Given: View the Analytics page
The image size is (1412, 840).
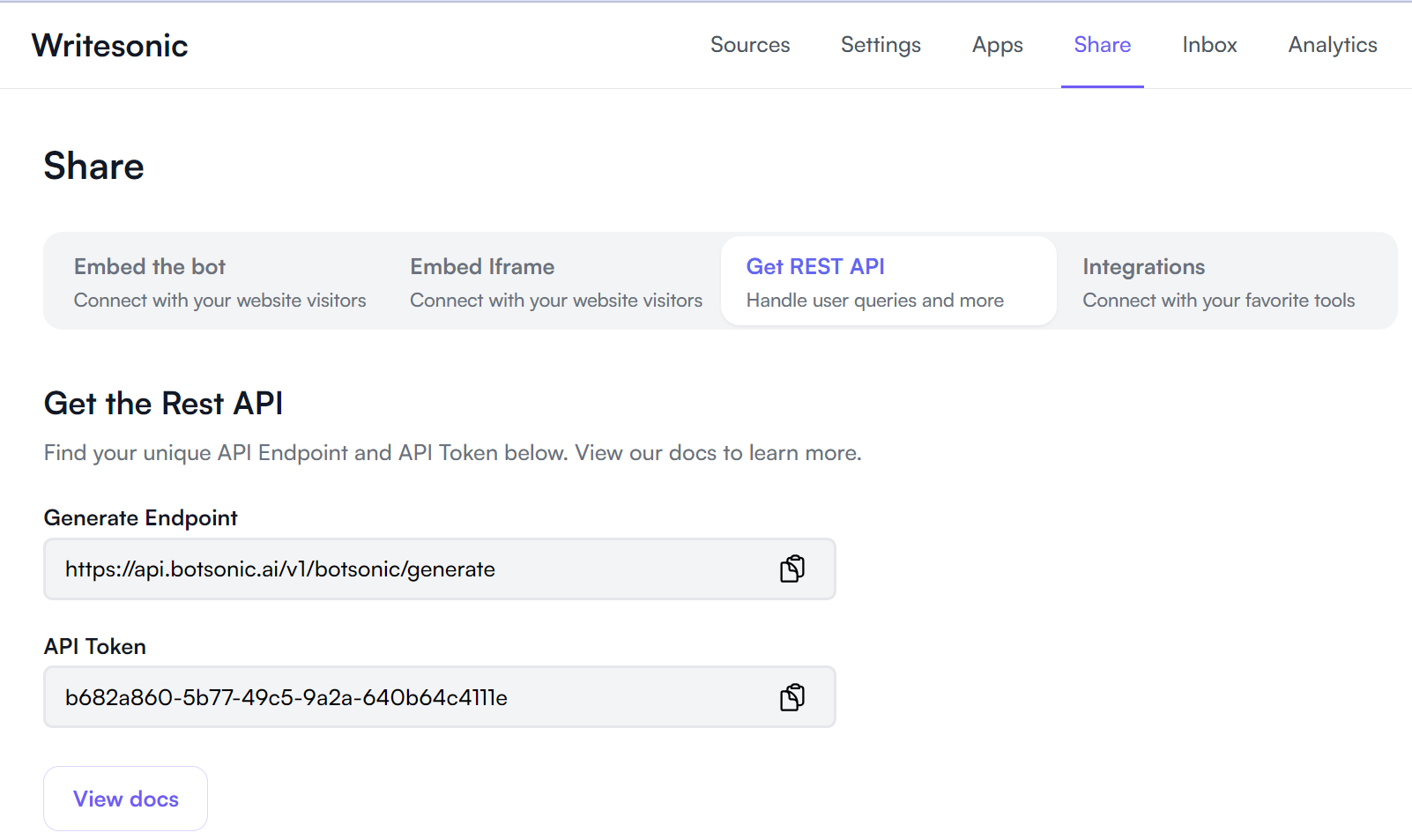Looking at the screenshot, I should coord(1332,45).
